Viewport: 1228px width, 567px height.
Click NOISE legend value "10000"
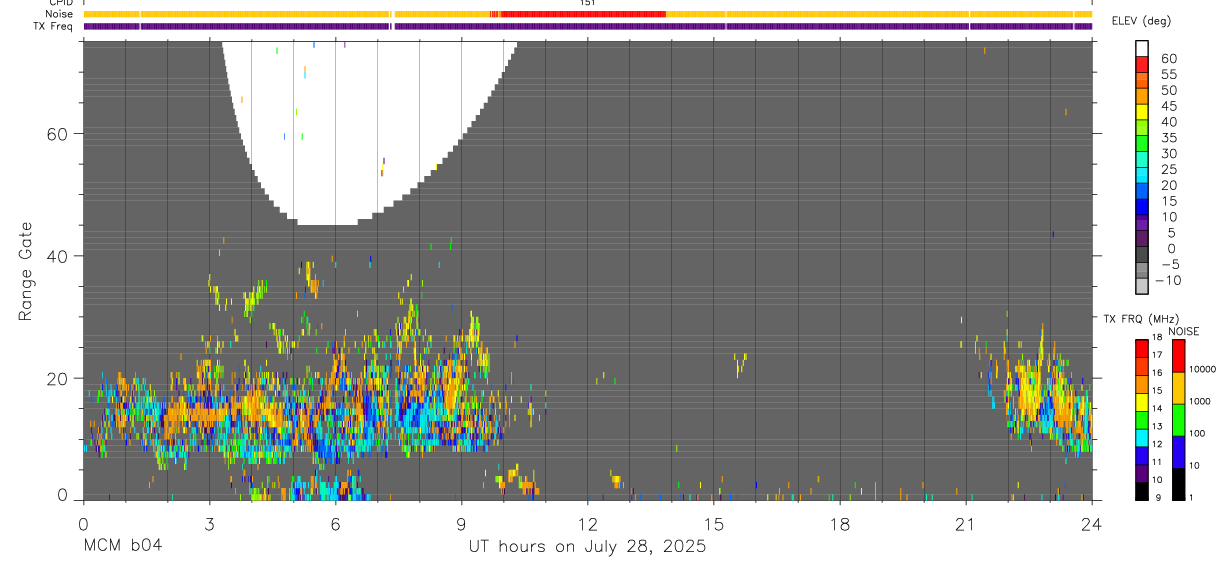tap(1201, 369)
